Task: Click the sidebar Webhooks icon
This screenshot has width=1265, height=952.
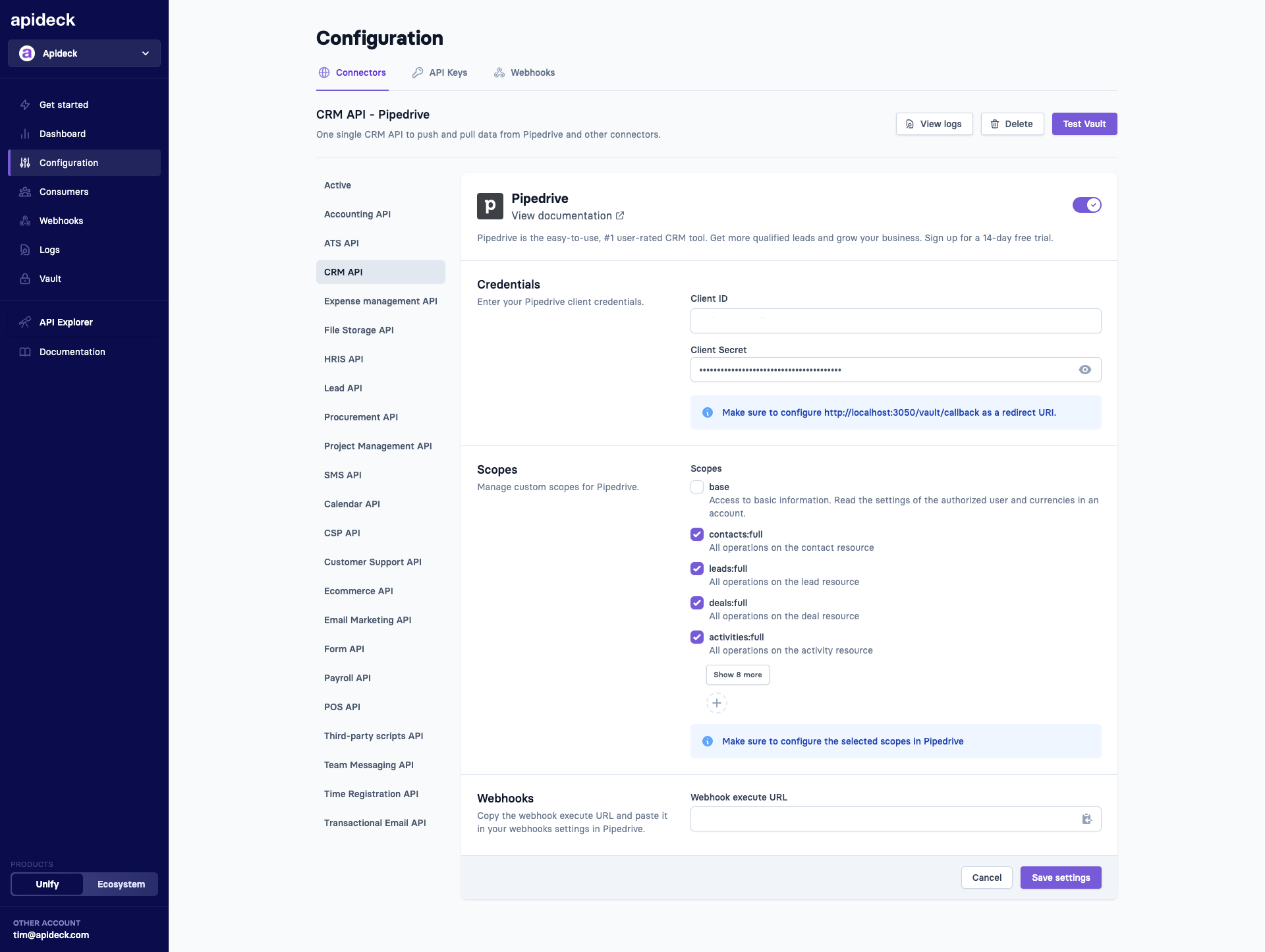Action: coord(25,221)
